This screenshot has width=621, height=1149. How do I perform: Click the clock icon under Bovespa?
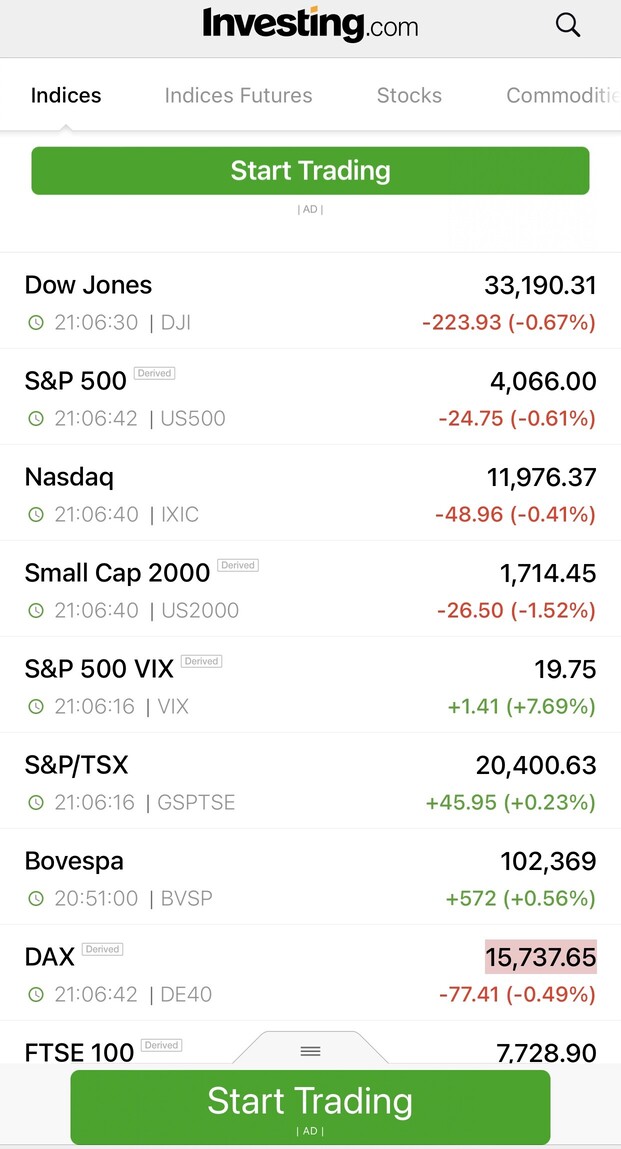click(36, 899)
